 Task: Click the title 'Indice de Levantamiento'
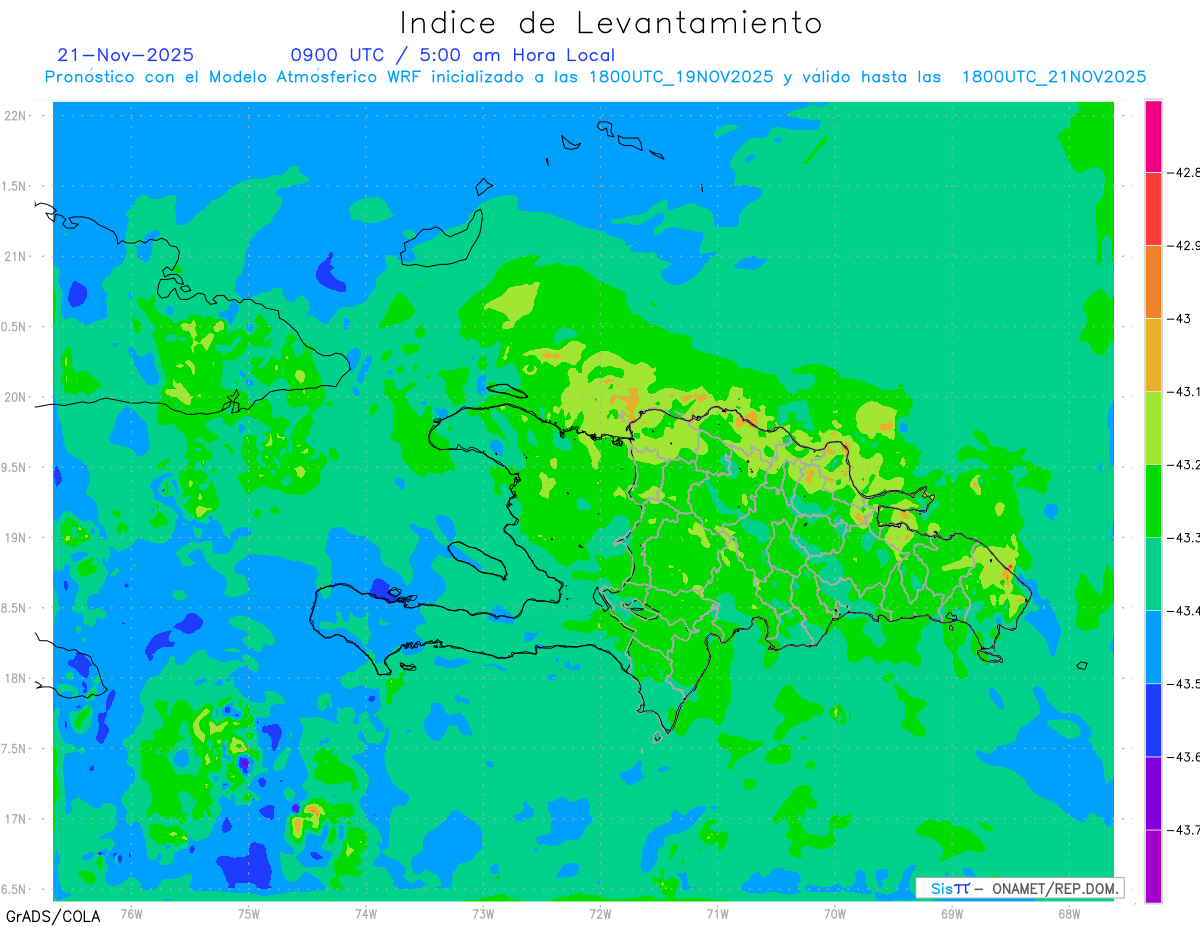click(611, 23)
